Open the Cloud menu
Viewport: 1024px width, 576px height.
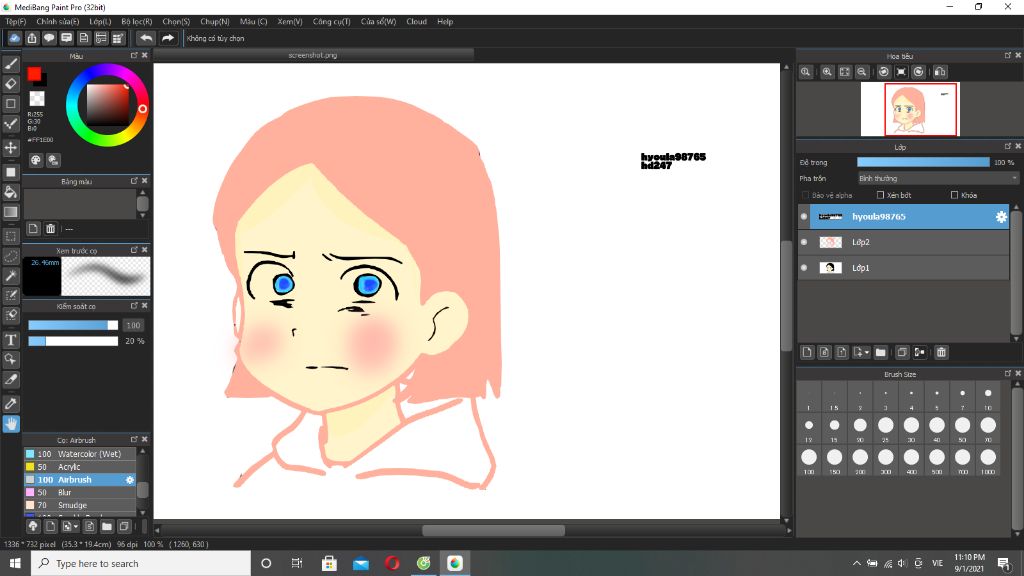click(x=417, y=22)
